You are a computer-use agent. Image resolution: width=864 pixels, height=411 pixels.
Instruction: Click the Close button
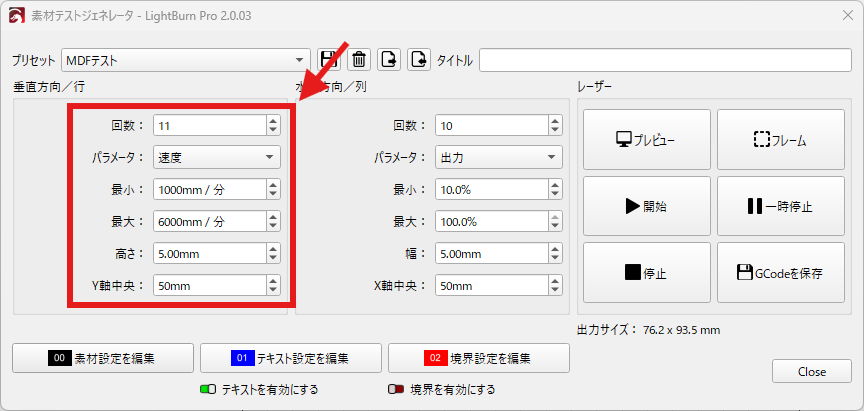pyautogui.click(x=811, y=371)
